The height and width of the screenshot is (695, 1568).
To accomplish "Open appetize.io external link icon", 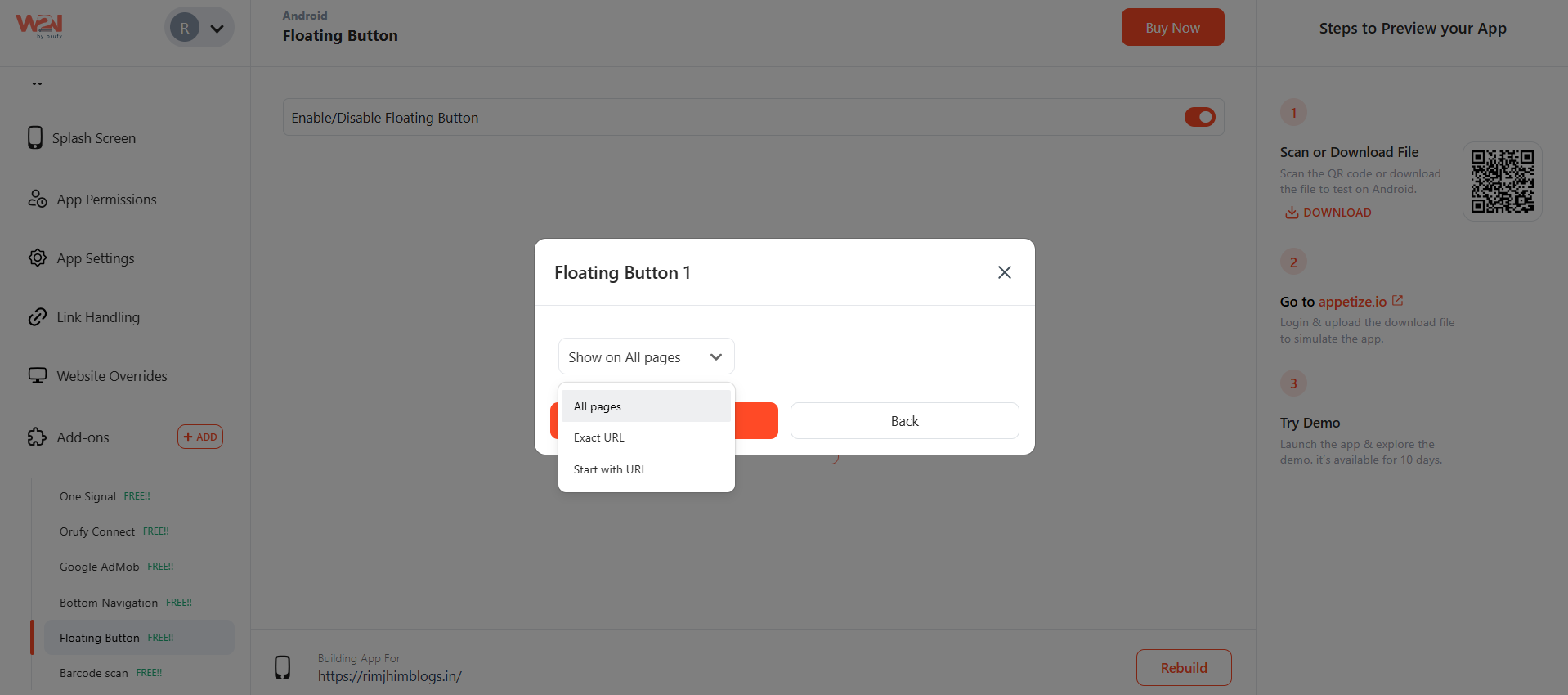I will coord(1398,301).
